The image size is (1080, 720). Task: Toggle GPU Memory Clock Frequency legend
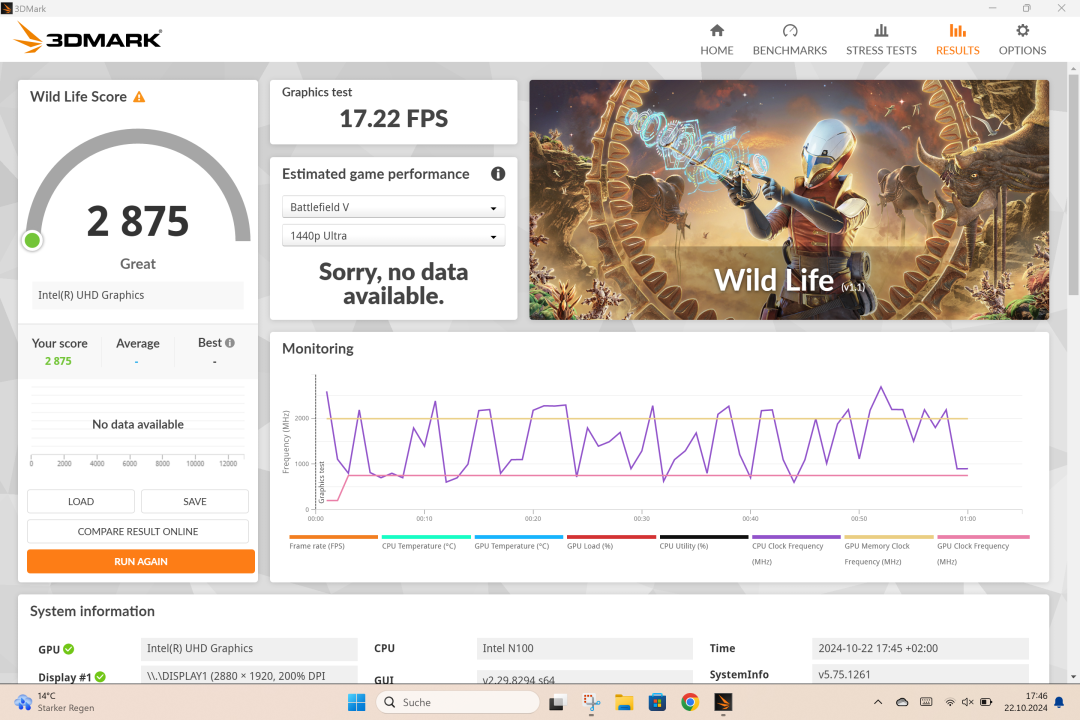pos(889,550)
